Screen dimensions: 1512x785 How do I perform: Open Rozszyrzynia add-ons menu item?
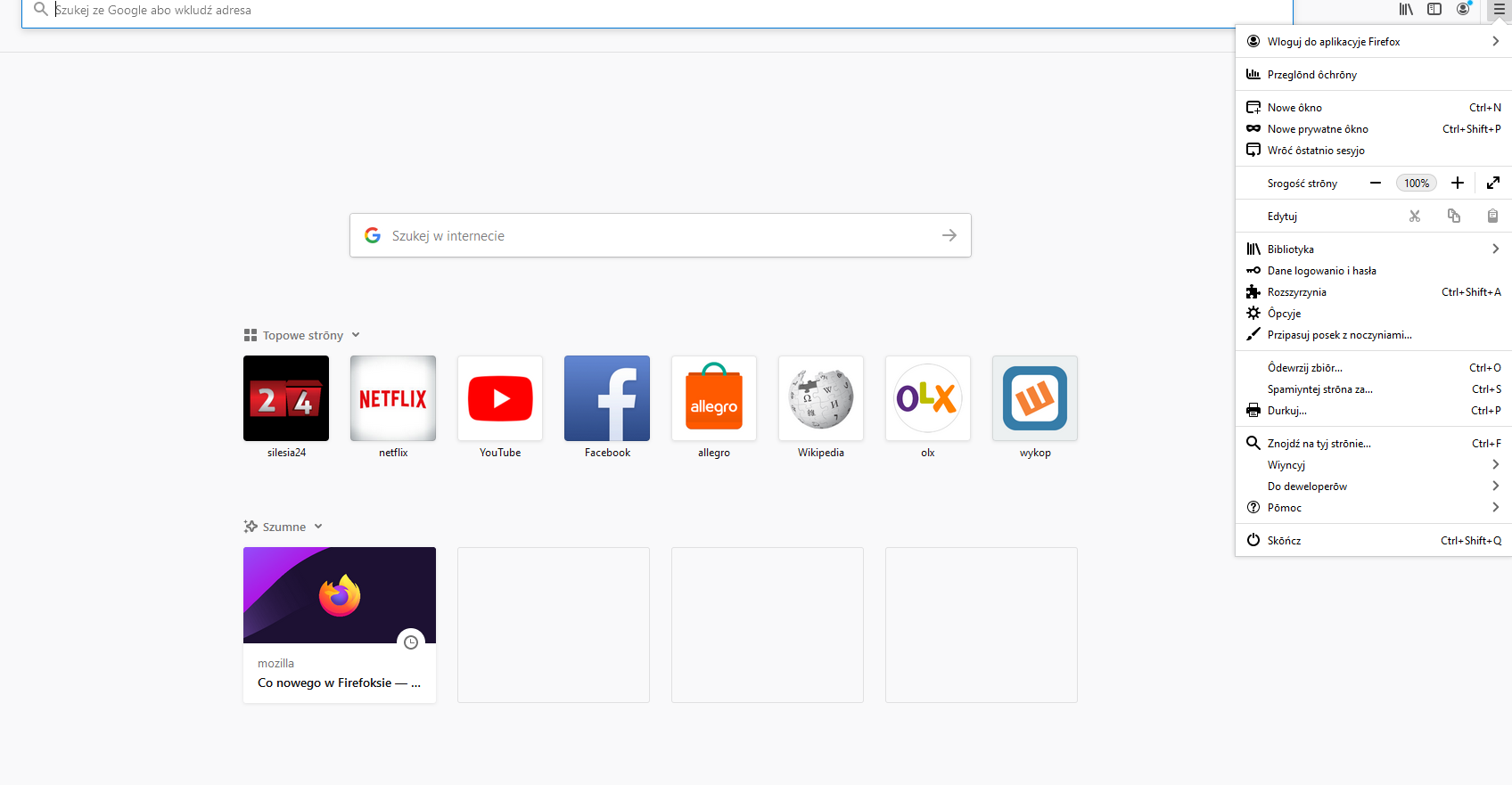(1373, 292)
